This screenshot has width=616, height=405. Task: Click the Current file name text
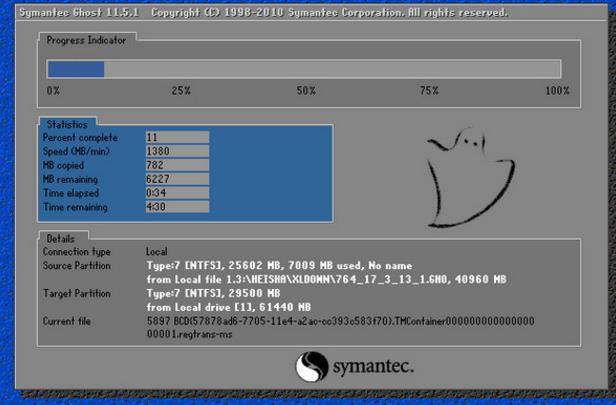tap(340, 326)
